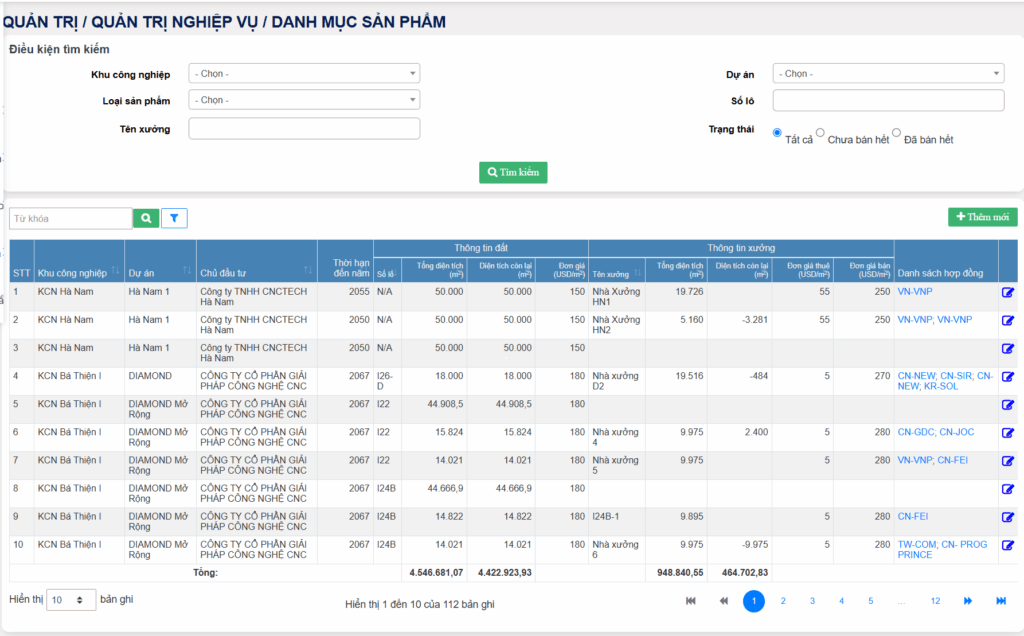
Task: Expand the Loại sản phẩm dropdown
Action: [x=304, y=100]
